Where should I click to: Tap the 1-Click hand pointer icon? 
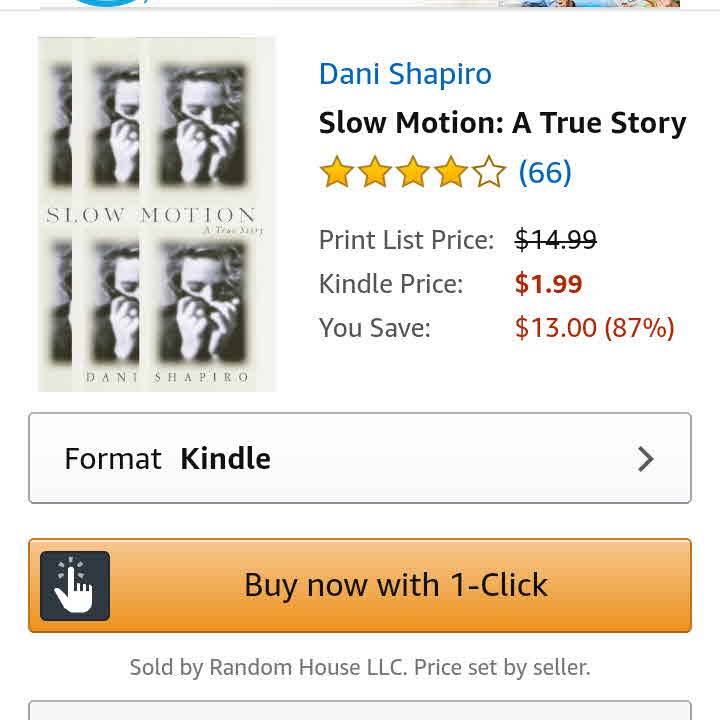75,586
